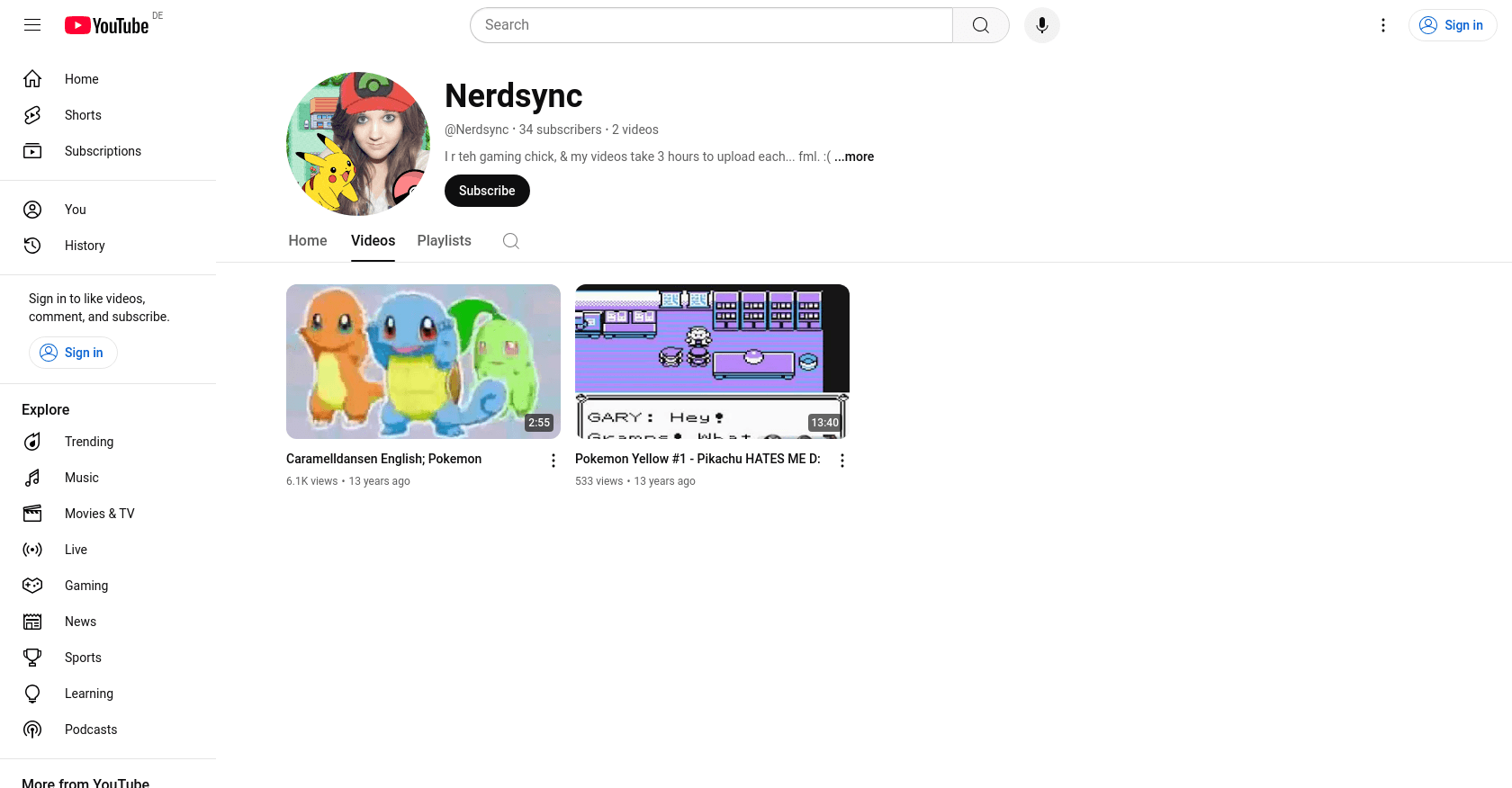Open the hamburger guide menu
1512x788 pixels.
[32, 25]
